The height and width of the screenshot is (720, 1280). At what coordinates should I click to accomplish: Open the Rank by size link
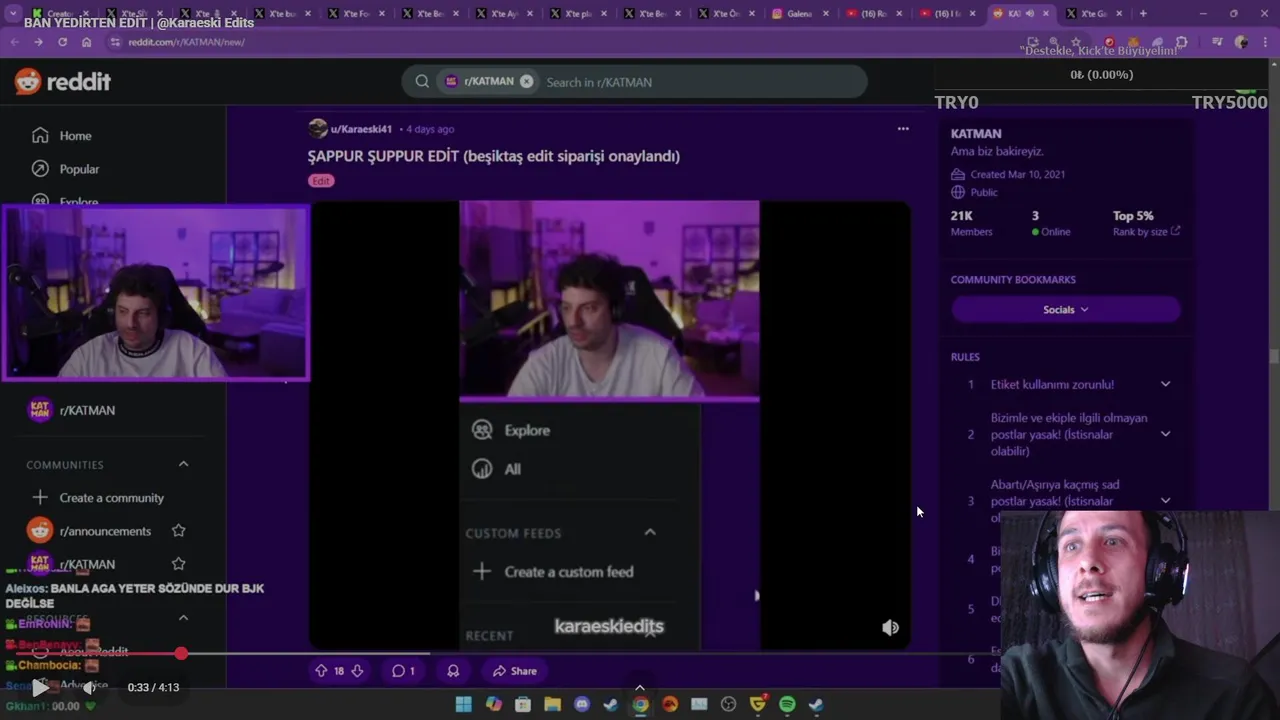pos(1146,232)
